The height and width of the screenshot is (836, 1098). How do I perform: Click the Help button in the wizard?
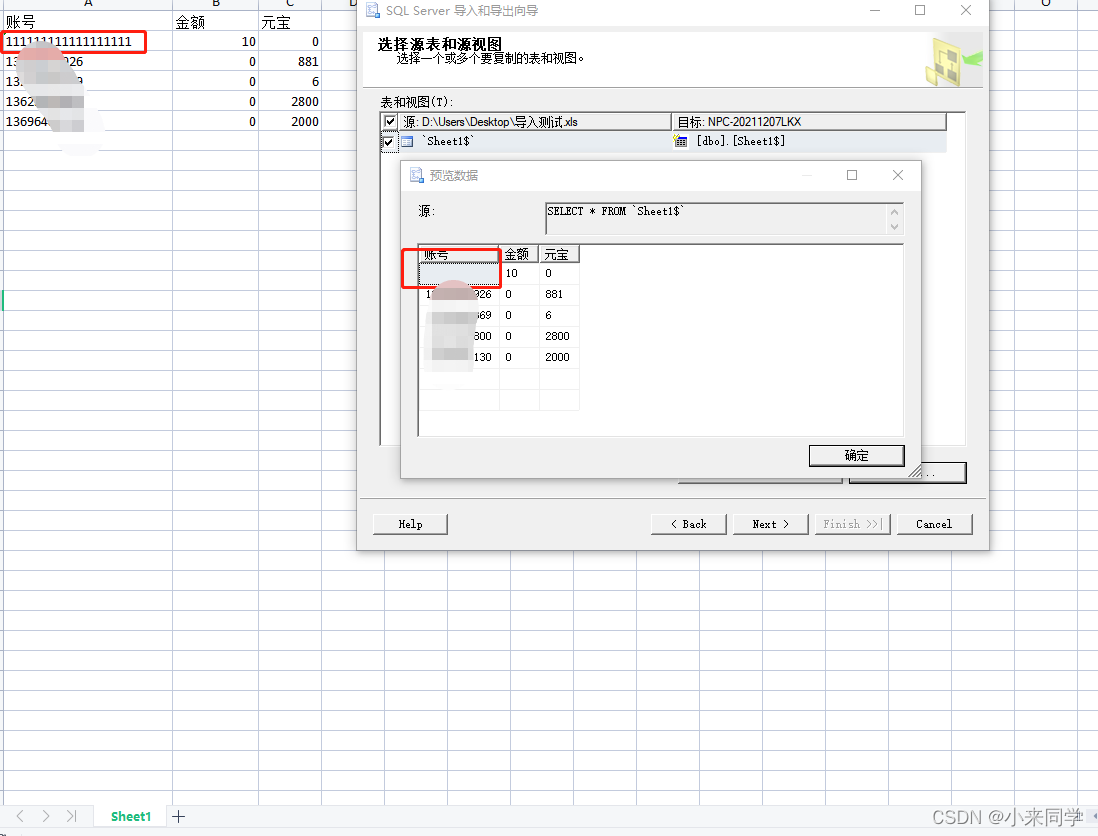[x=410, y=524]
